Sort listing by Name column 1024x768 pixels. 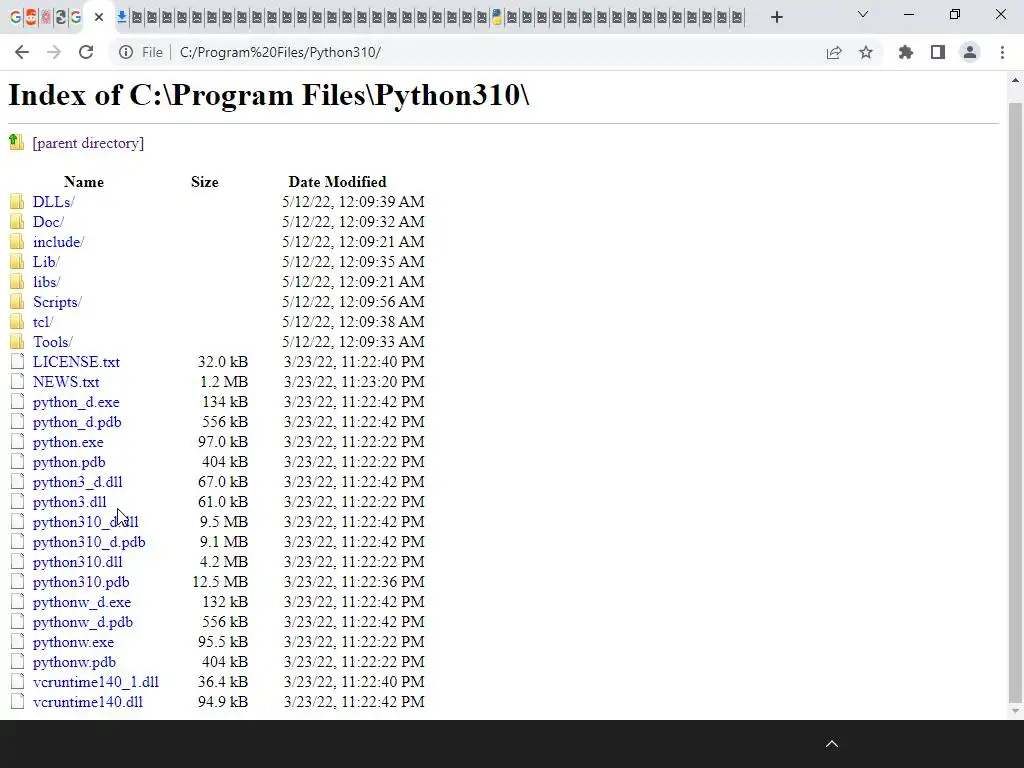coord(84,182)
